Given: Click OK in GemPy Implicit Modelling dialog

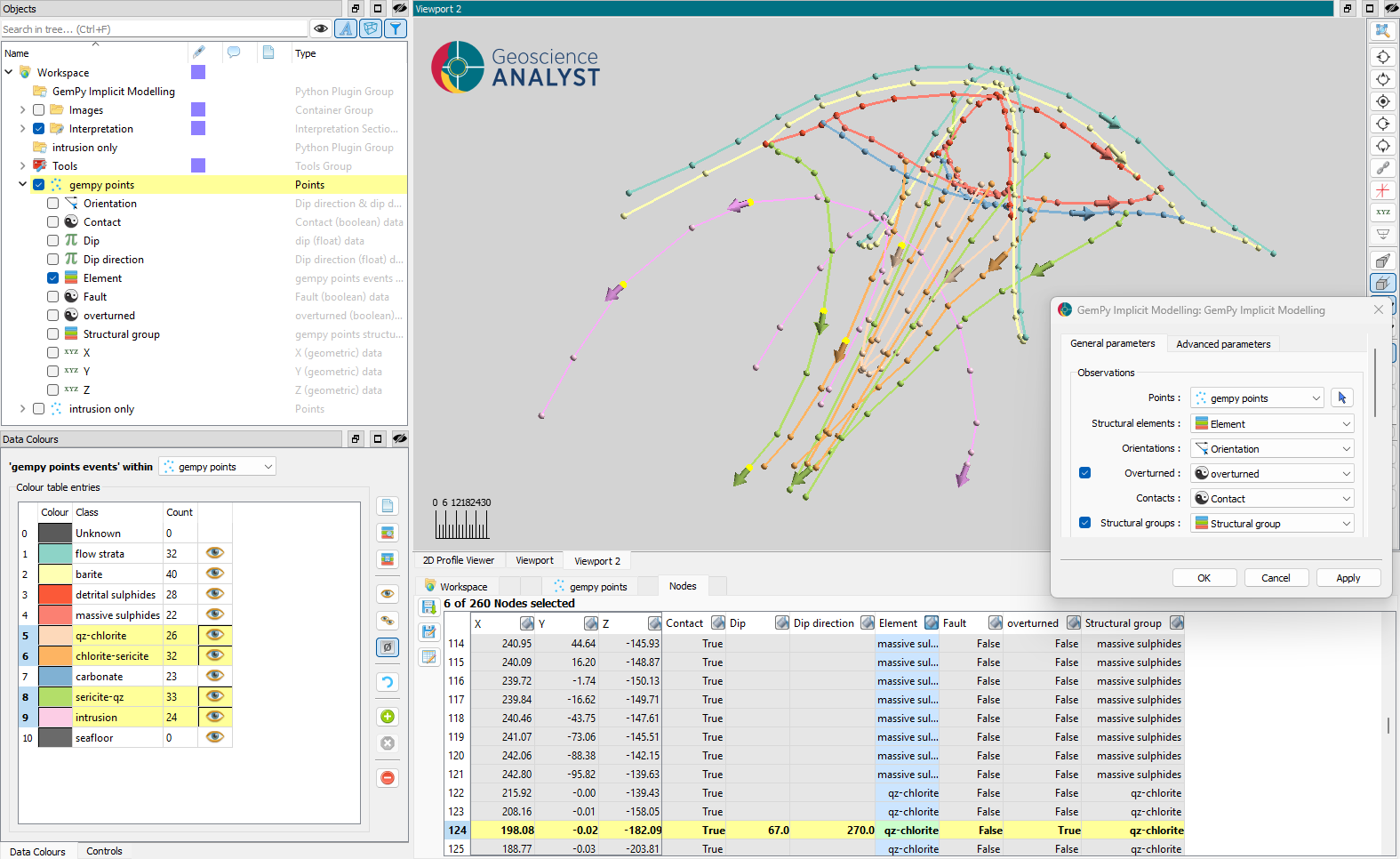Looking at the screenshot, I should tap(1204, 578).
